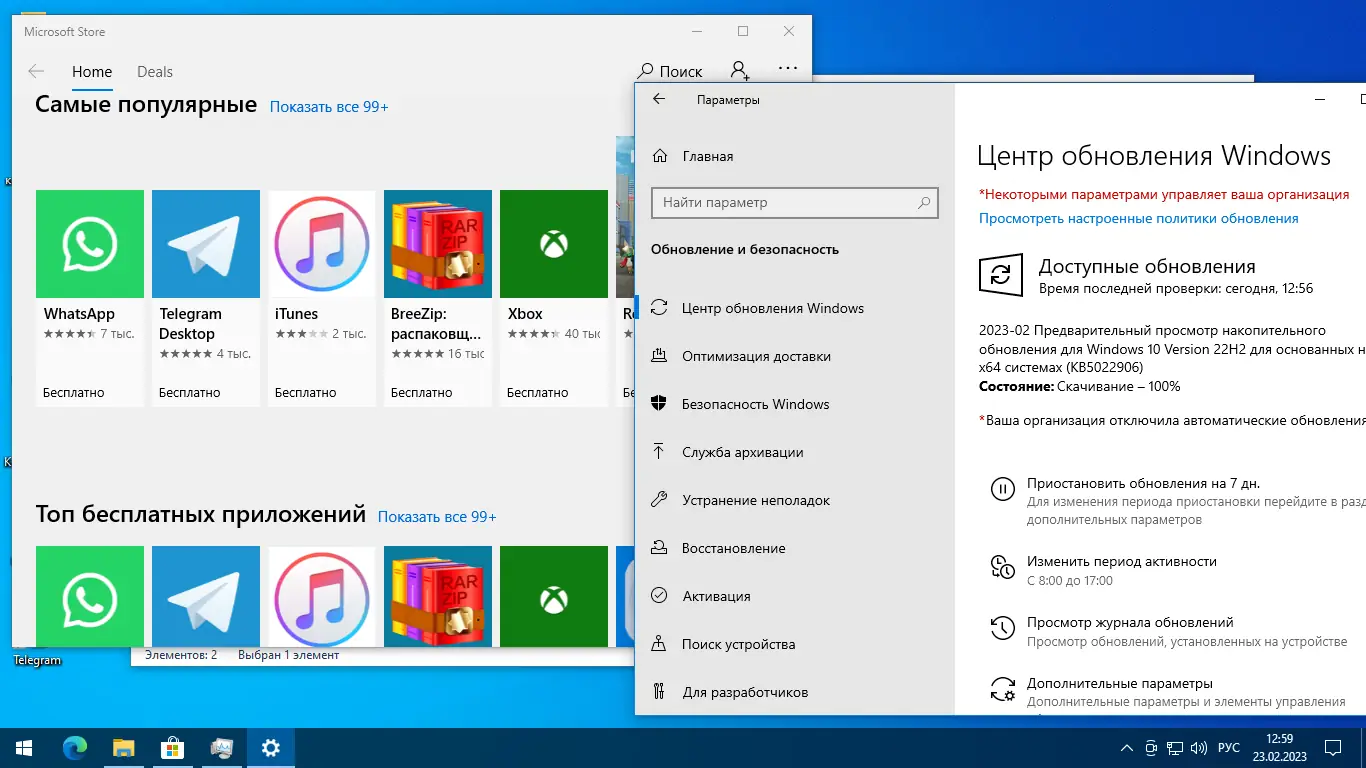1366x768 pixels.
Task: Open the Microsoft Store search (Поиск)
Action: click(670, 71)
